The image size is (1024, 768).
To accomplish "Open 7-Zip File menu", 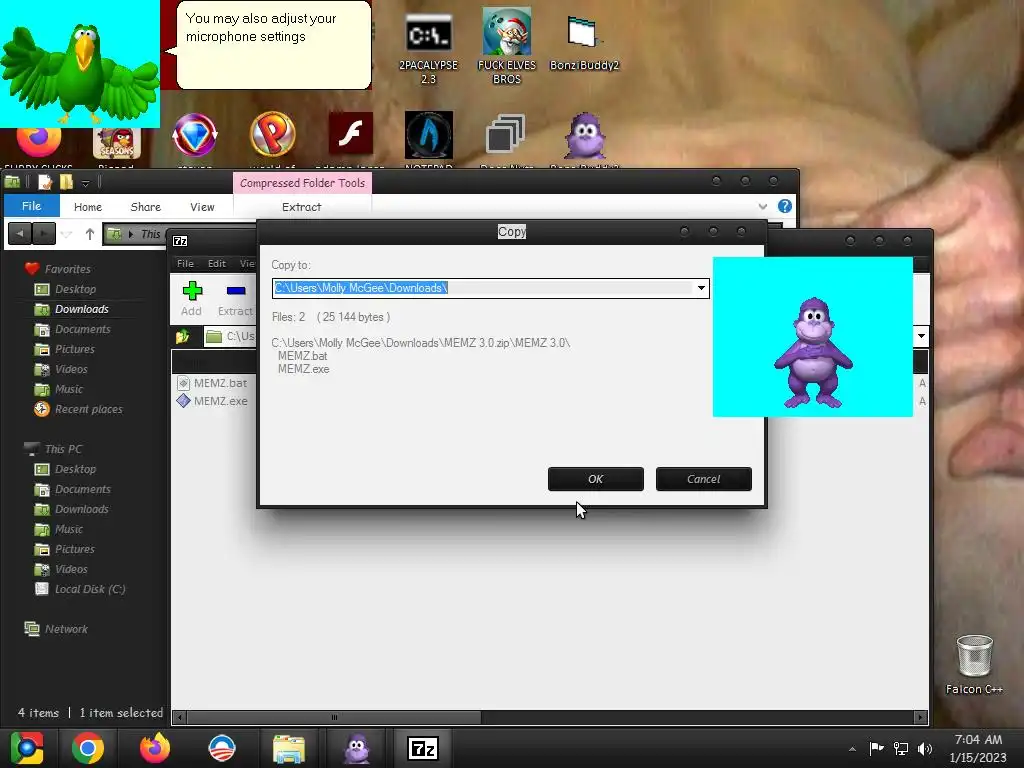I will pyautogui.click(x=185, y=263).
